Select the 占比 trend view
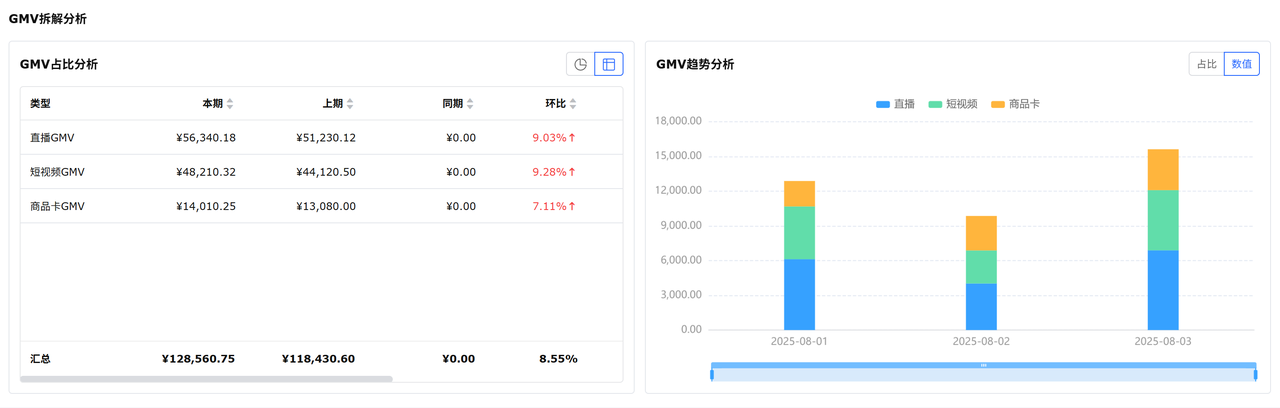Screen dimensions: 1280x408 (1207, 64)
